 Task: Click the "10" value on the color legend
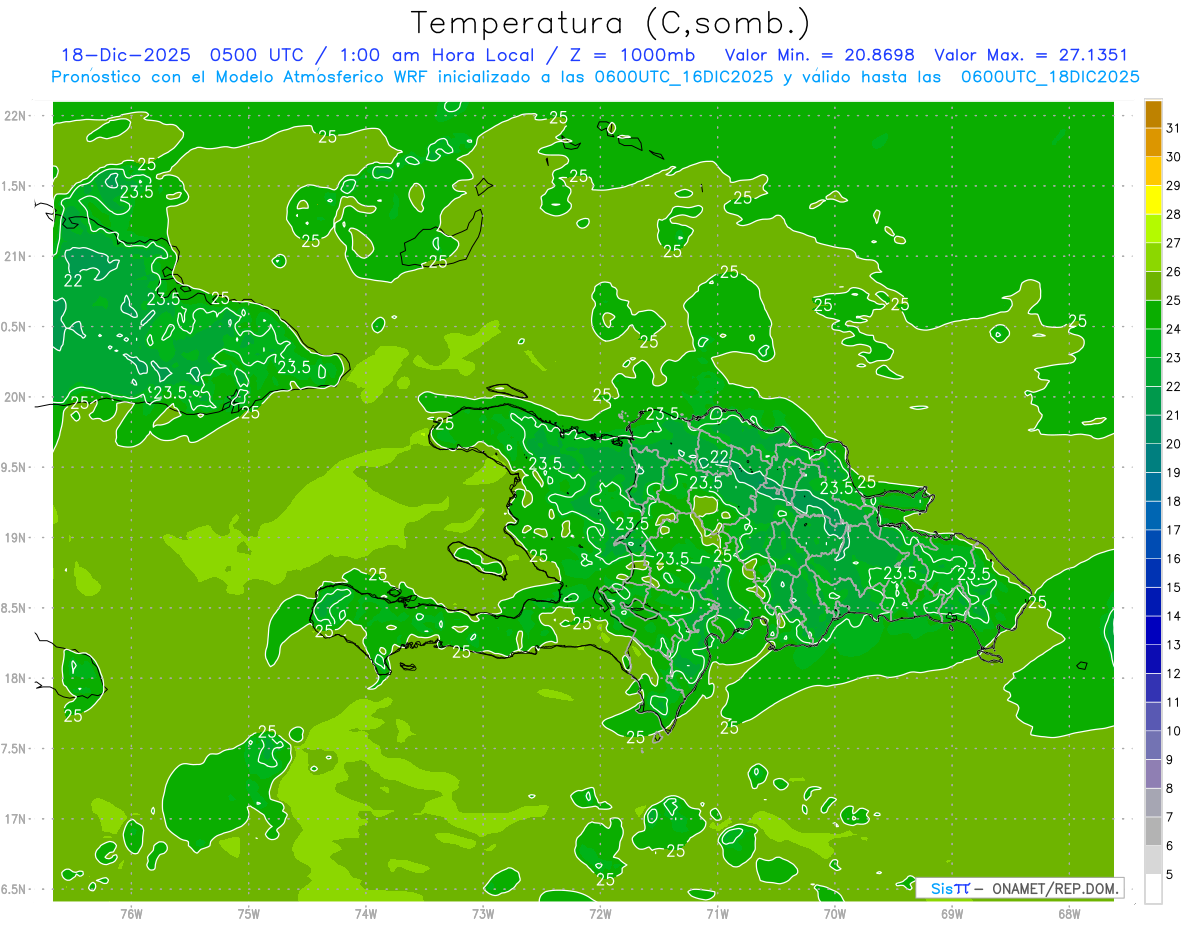tap(1174, 731)
